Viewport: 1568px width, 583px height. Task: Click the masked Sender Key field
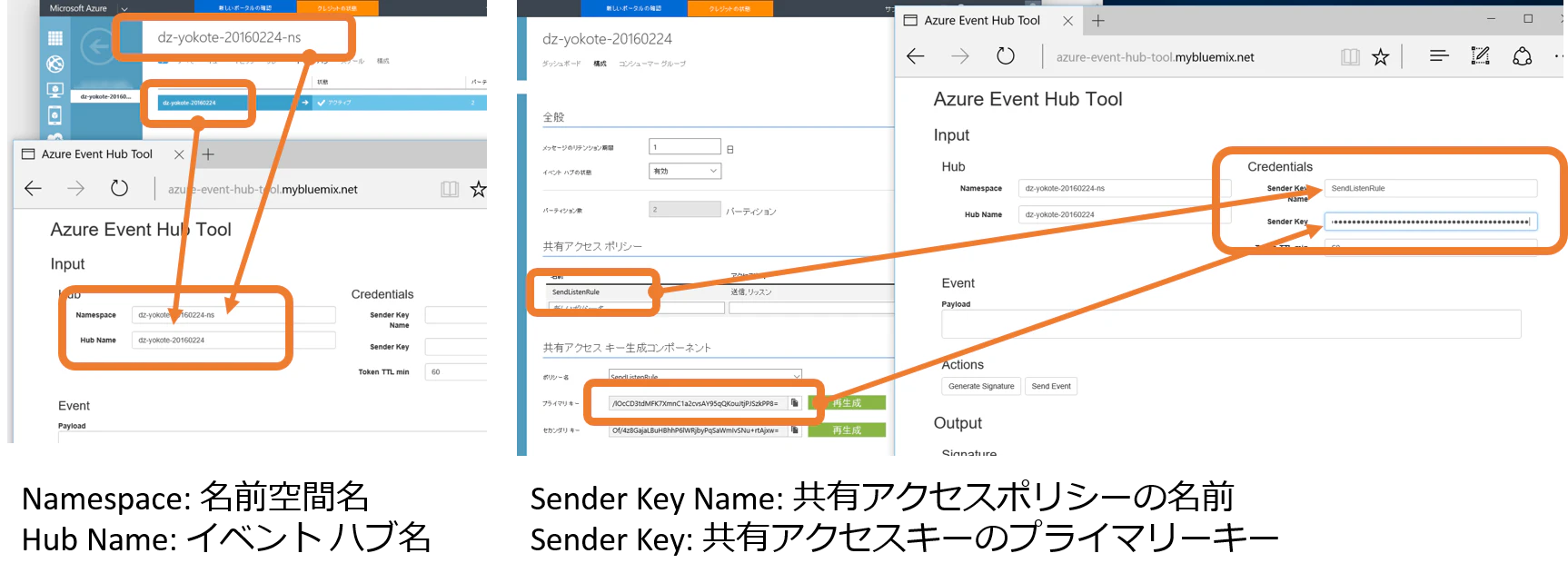coord(1431,222)
